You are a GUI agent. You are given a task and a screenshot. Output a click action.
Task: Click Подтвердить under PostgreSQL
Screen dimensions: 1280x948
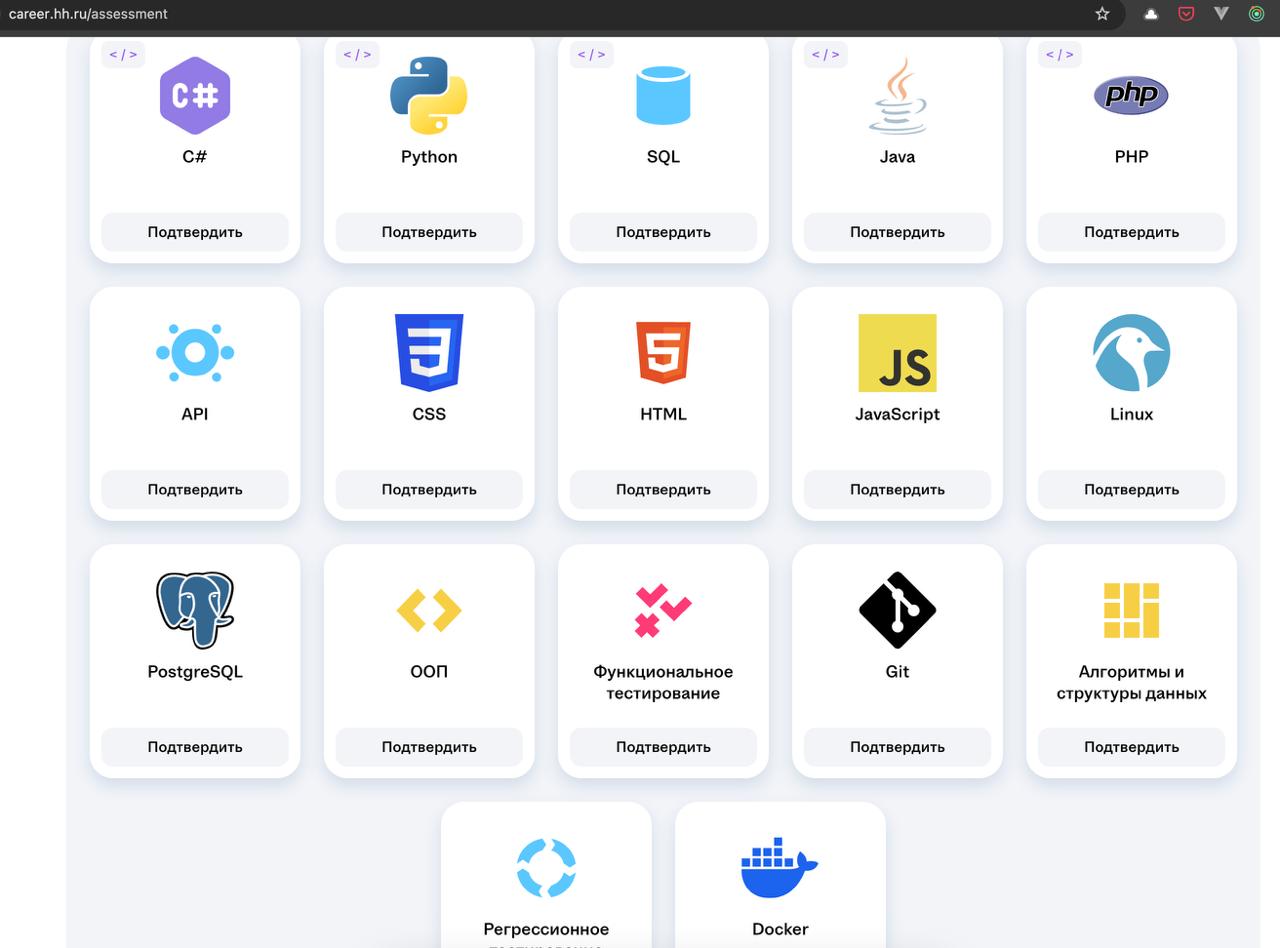click(x=195, y=747)
